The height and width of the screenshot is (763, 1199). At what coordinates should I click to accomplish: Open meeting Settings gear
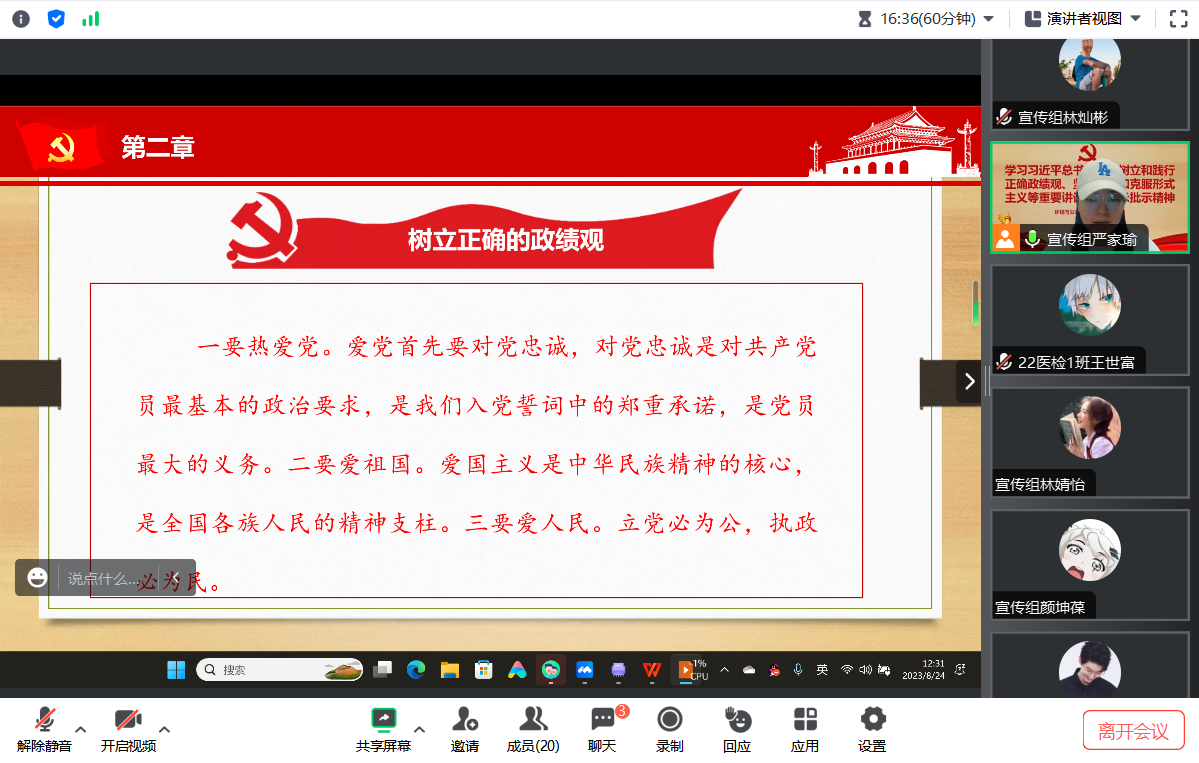(872, 729)
